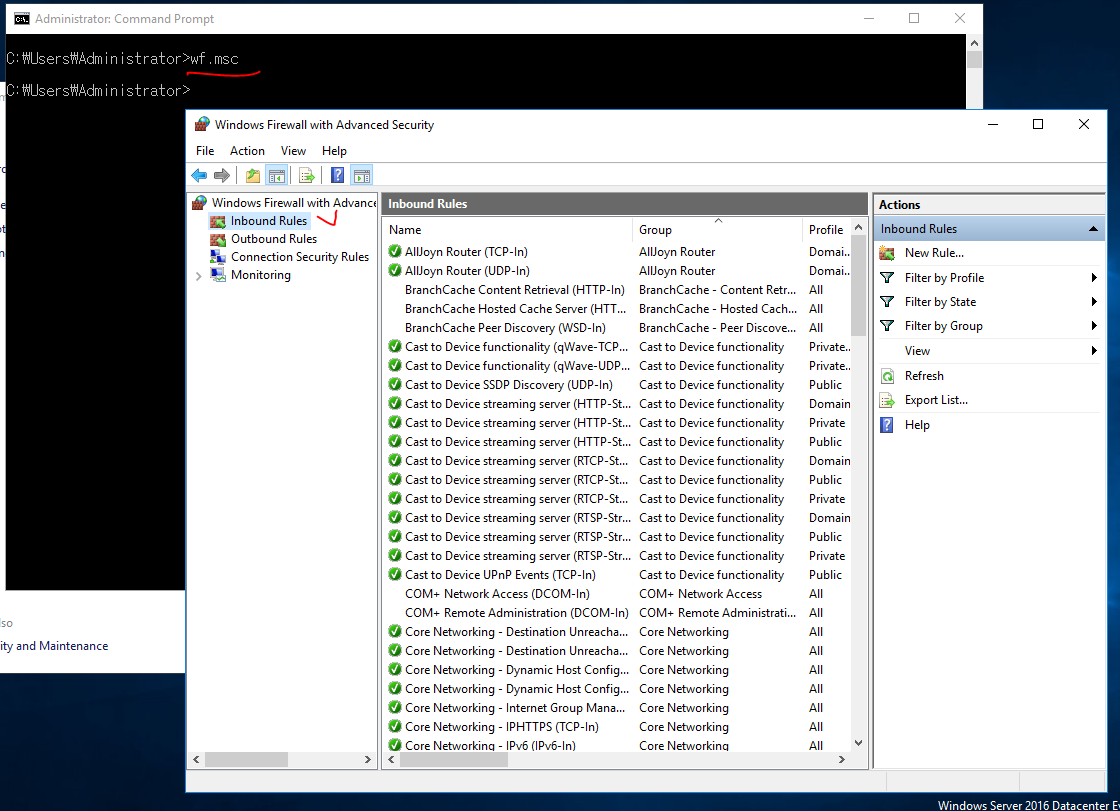Click the firewall icon in window title bar
This screenshot has width=1120, height=811.
pos(203,124)
